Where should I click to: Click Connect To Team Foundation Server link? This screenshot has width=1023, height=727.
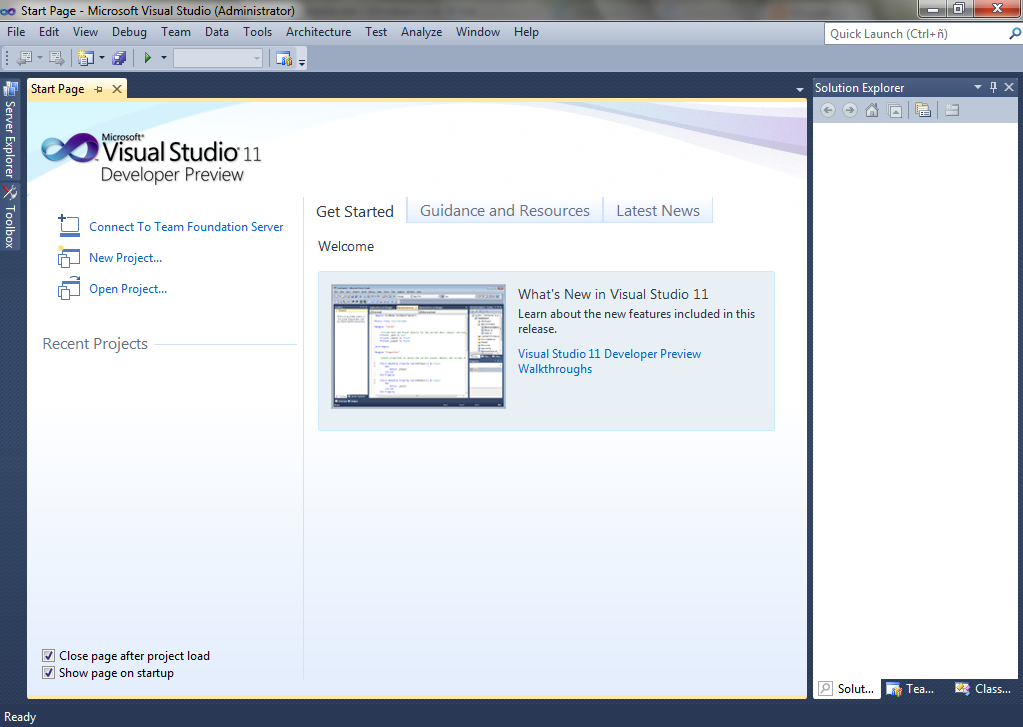tap(186, 227)
